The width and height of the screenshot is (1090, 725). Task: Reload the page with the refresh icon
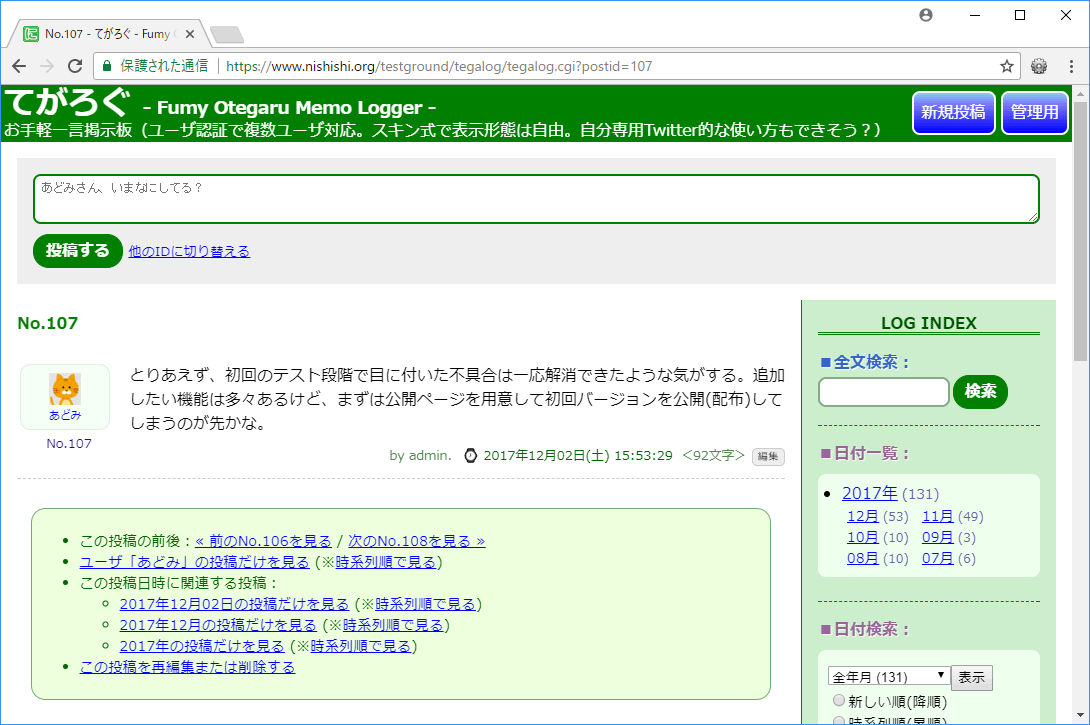coord(75,66)
